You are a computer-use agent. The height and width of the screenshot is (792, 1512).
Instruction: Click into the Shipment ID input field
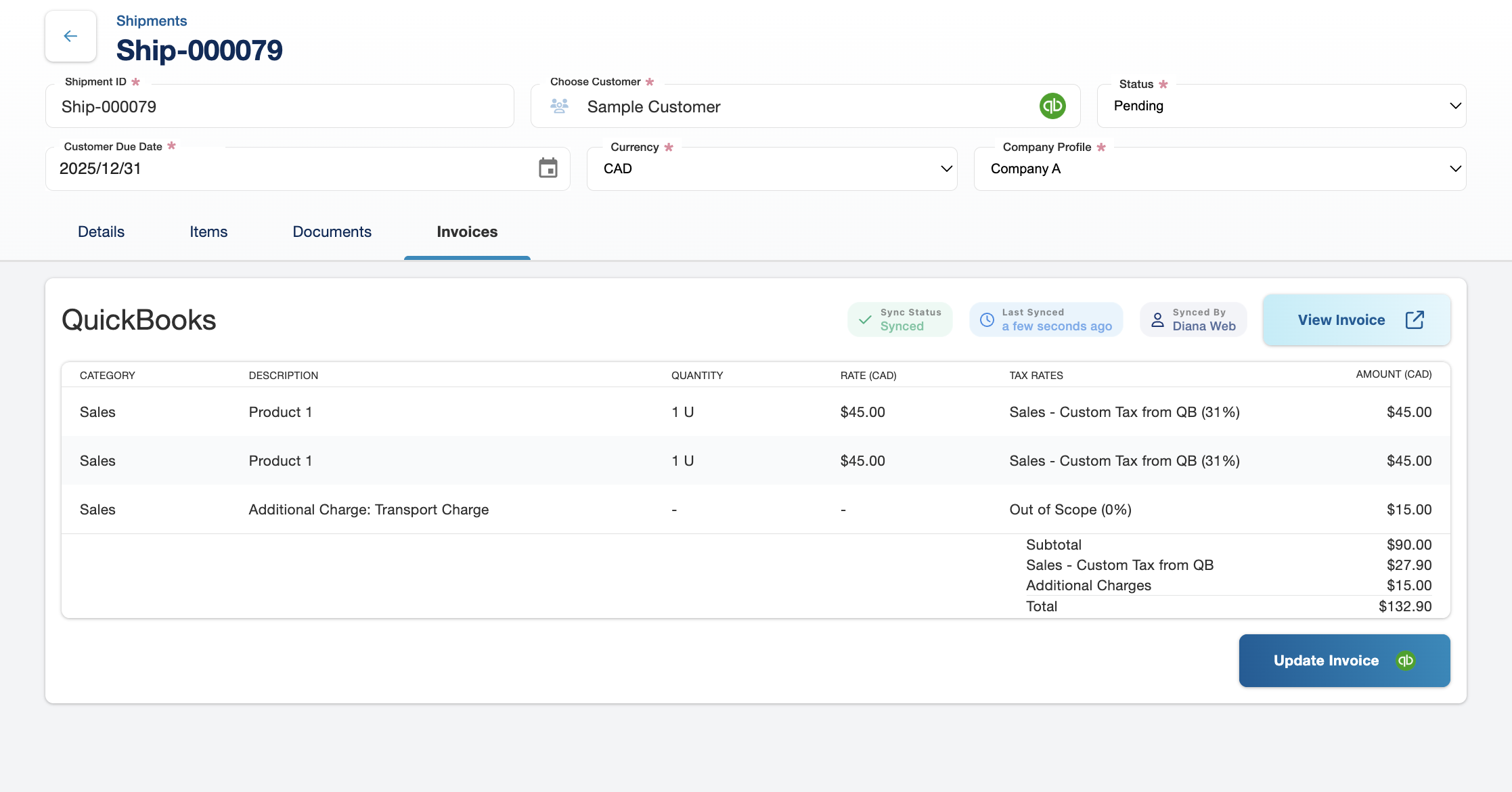coord(279,107)
